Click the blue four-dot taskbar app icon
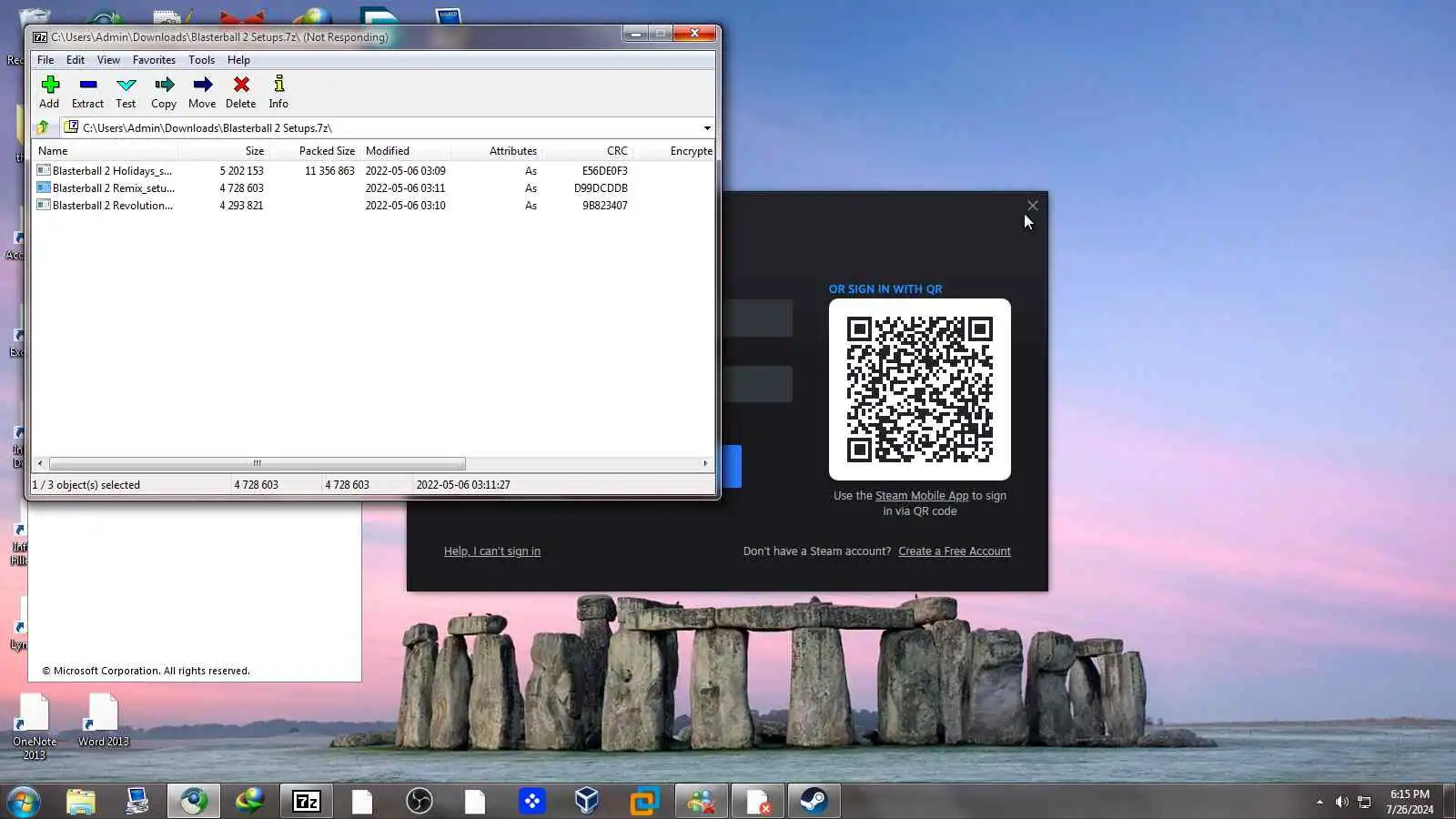 (x=531, y=801)
